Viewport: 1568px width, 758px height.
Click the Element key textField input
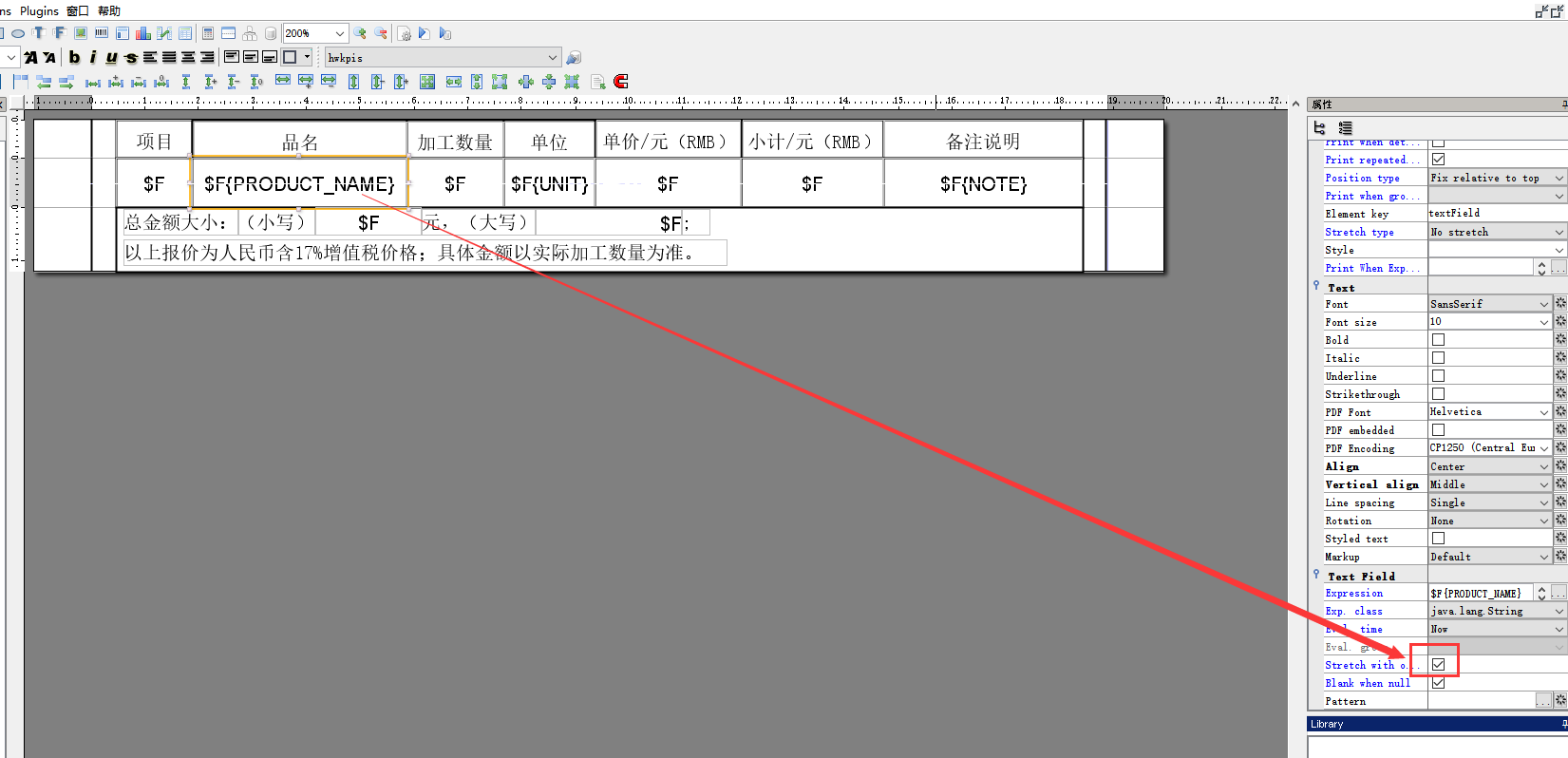1497,213
